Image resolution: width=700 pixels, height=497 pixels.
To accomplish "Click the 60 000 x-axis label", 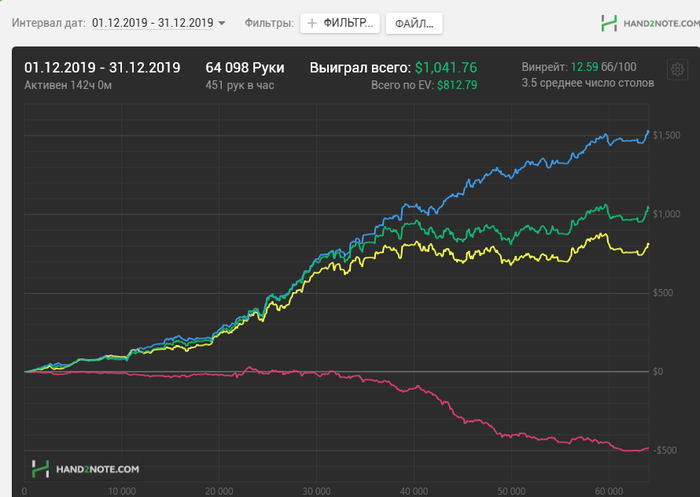I will 608,491.
